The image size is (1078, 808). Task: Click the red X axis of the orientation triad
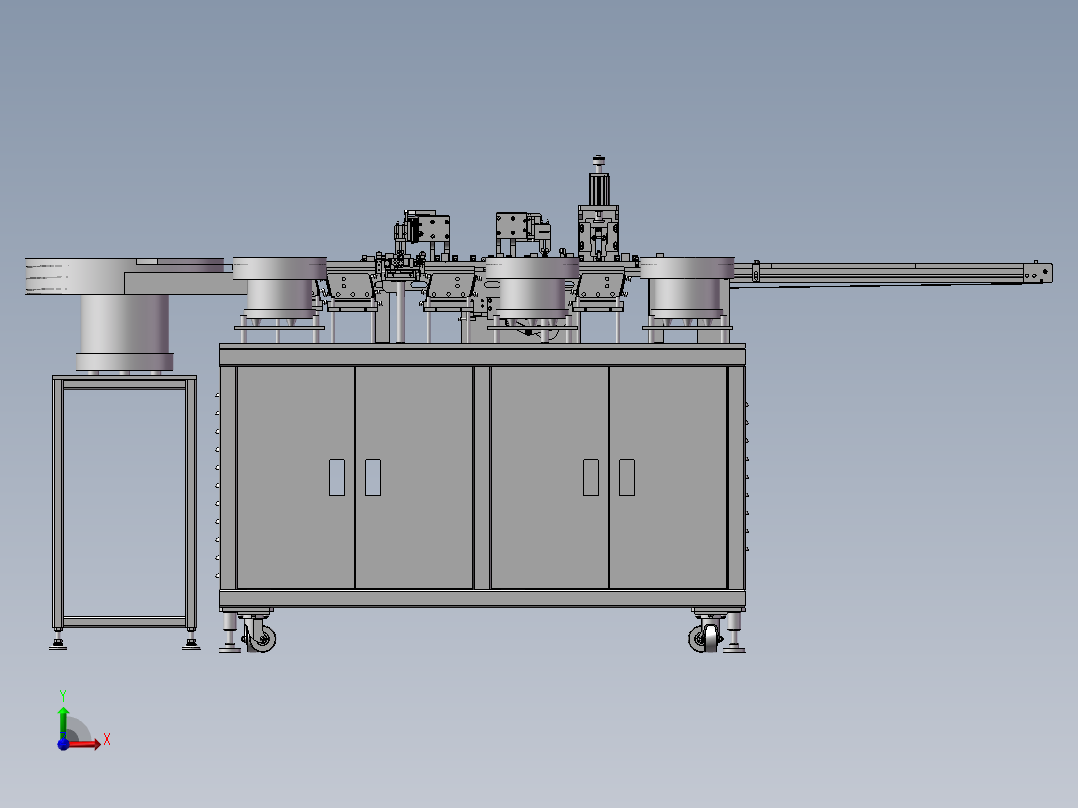84,744
